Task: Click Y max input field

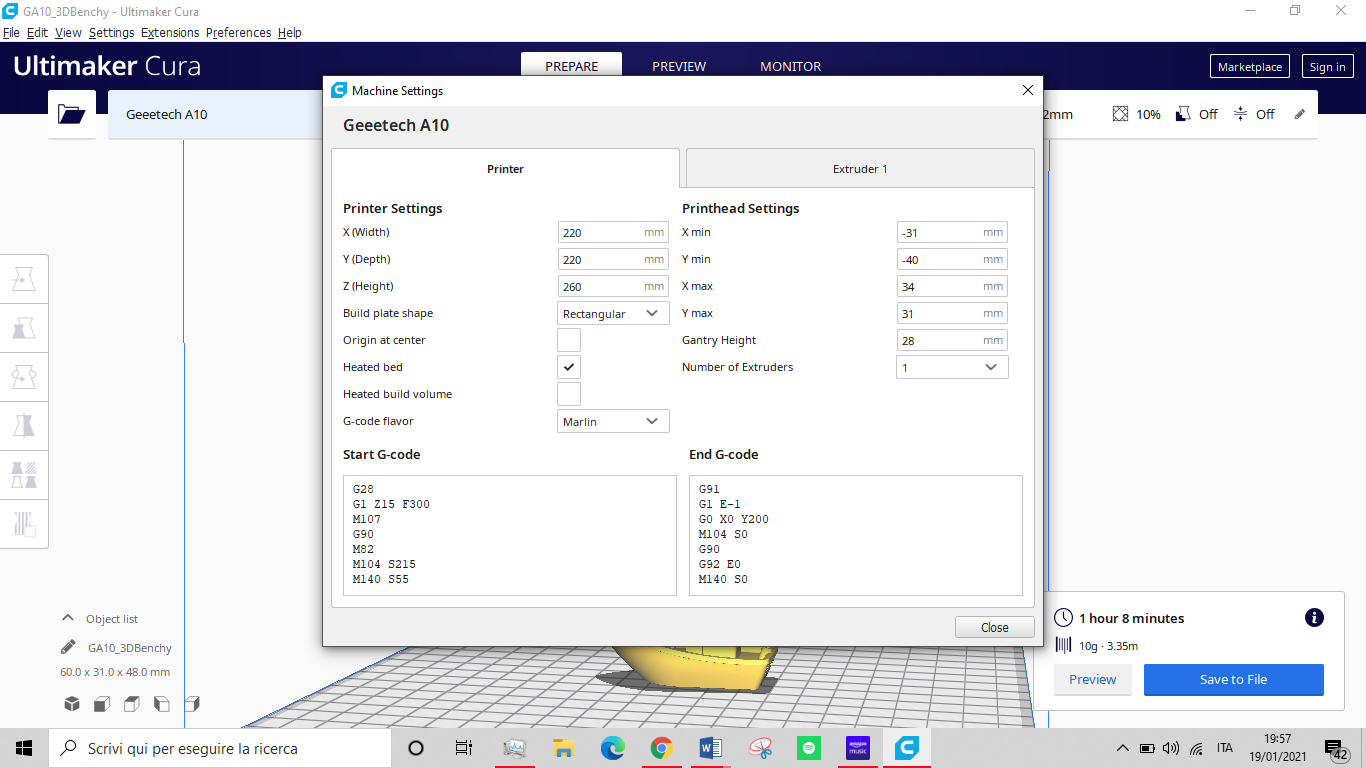Action: click(x=952, y=313)
